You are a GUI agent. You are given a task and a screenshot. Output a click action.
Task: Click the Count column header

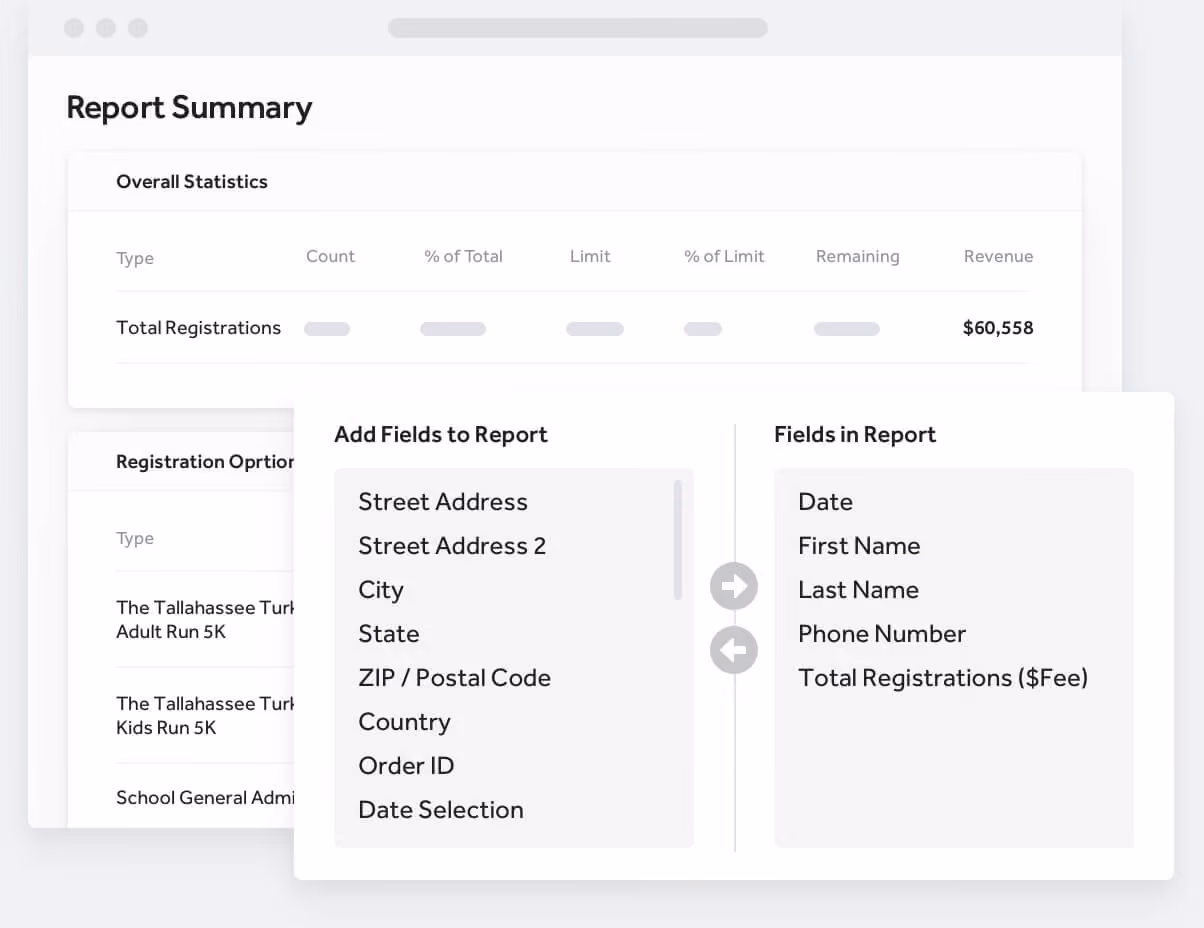coord(331,256)
